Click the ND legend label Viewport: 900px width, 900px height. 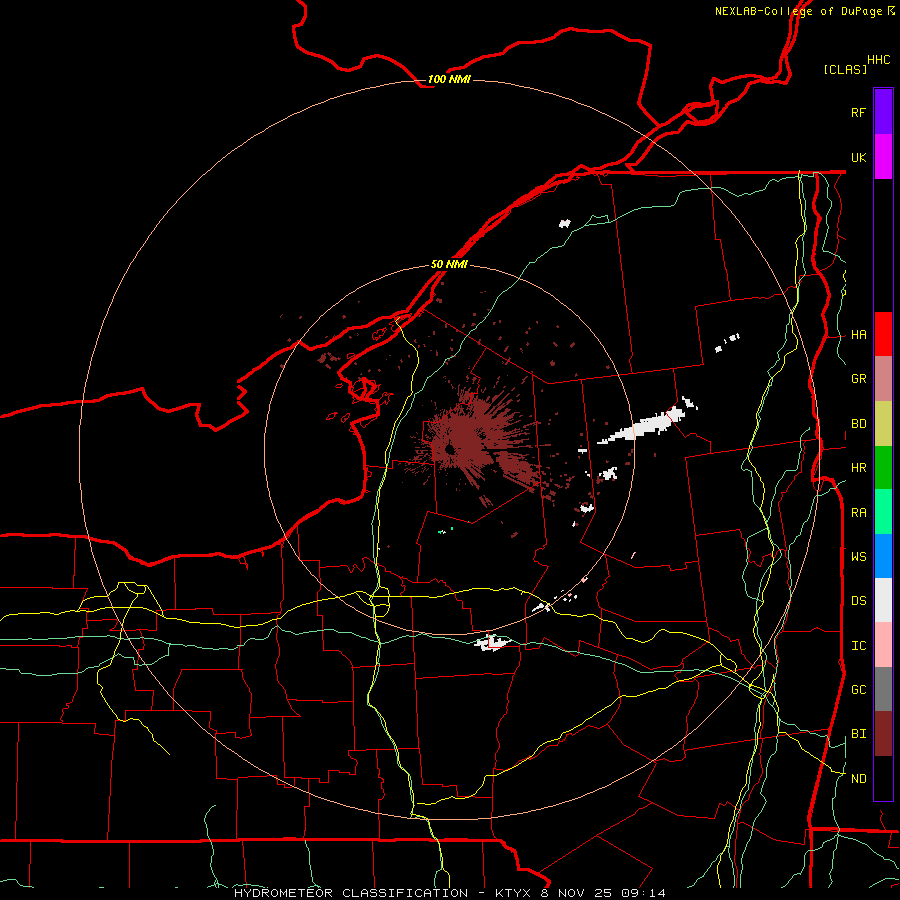pos(858,779)
